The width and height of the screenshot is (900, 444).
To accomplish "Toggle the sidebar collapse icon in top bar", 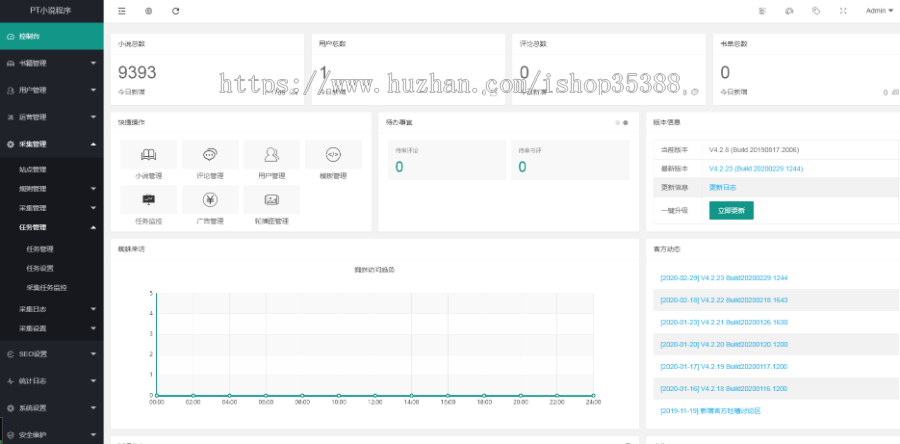I will pos(122,11).
